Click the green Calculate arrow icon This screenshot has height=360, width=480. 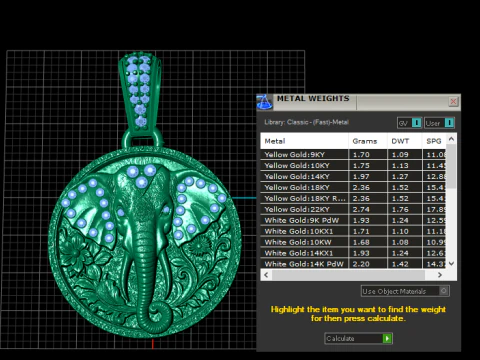coord(387,338)
